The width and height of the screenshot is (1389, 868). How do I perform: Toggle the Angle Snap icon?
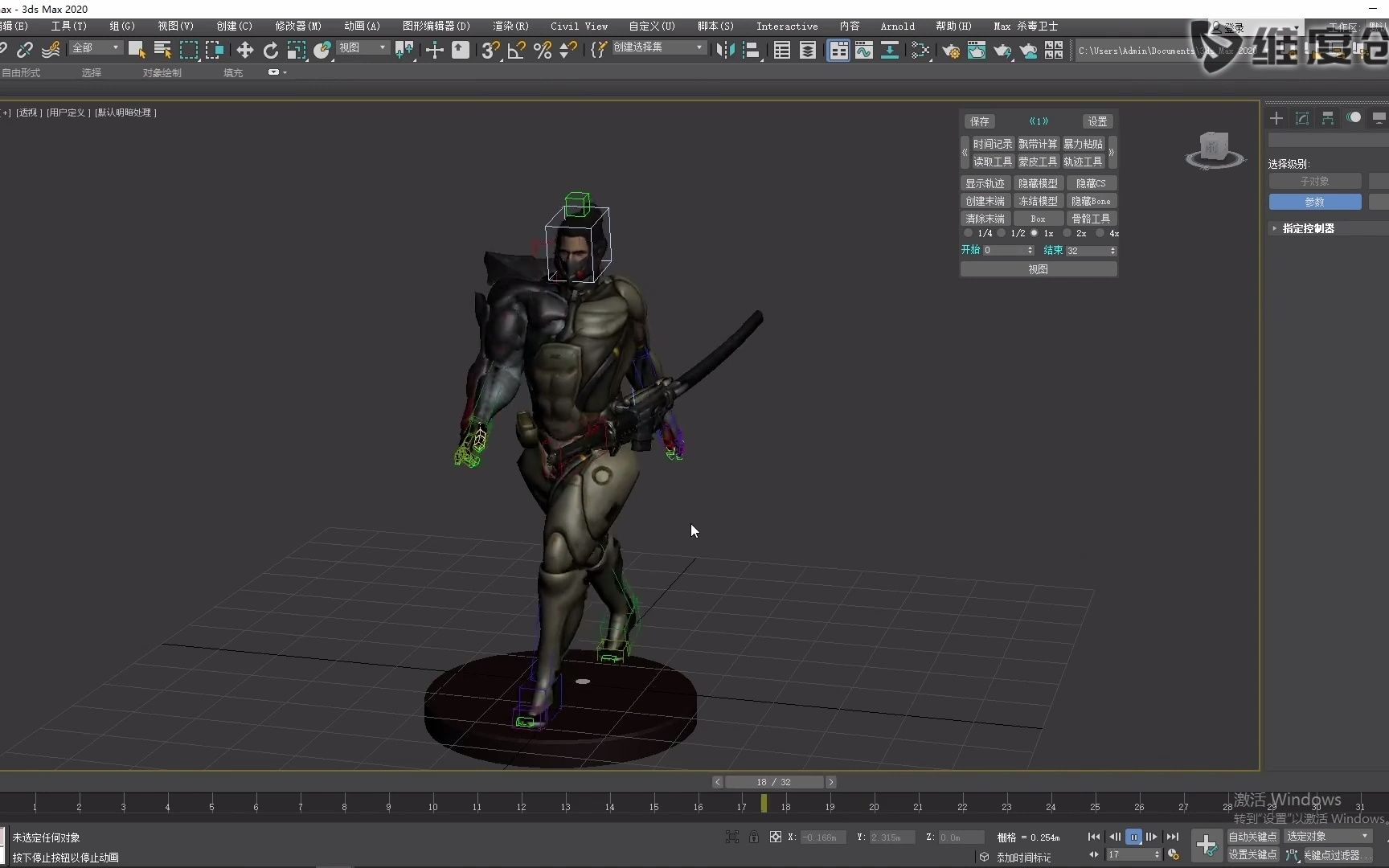[516, 51]
